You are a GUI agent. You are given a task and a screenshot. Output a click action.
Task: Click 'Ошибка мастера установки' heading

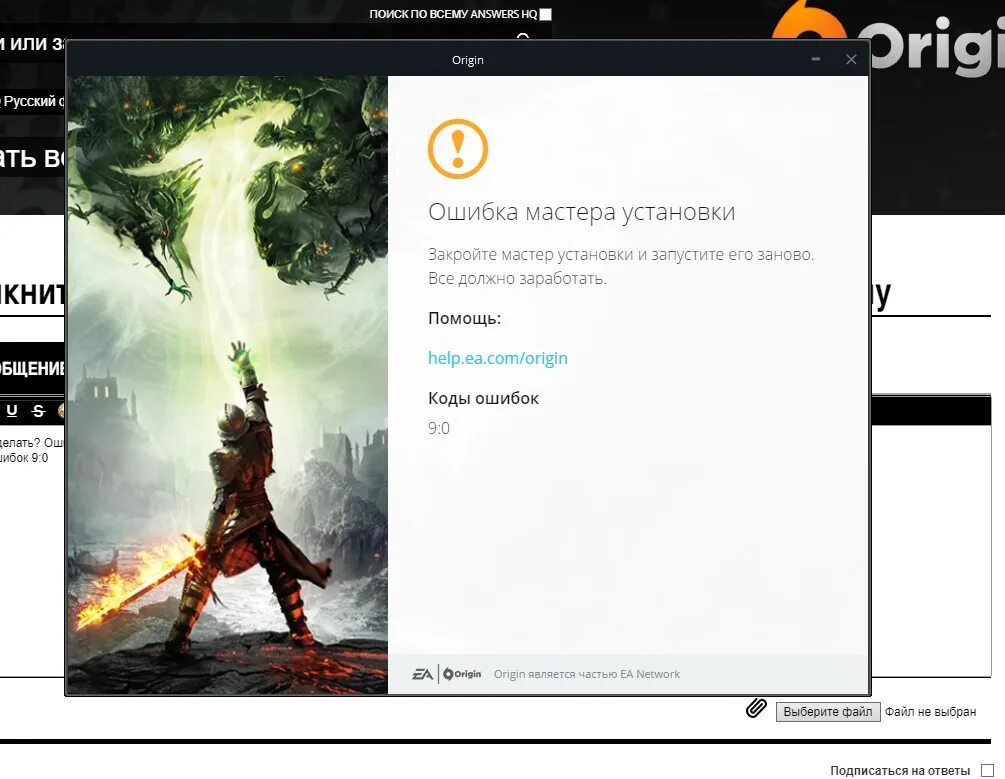[581, 212]
